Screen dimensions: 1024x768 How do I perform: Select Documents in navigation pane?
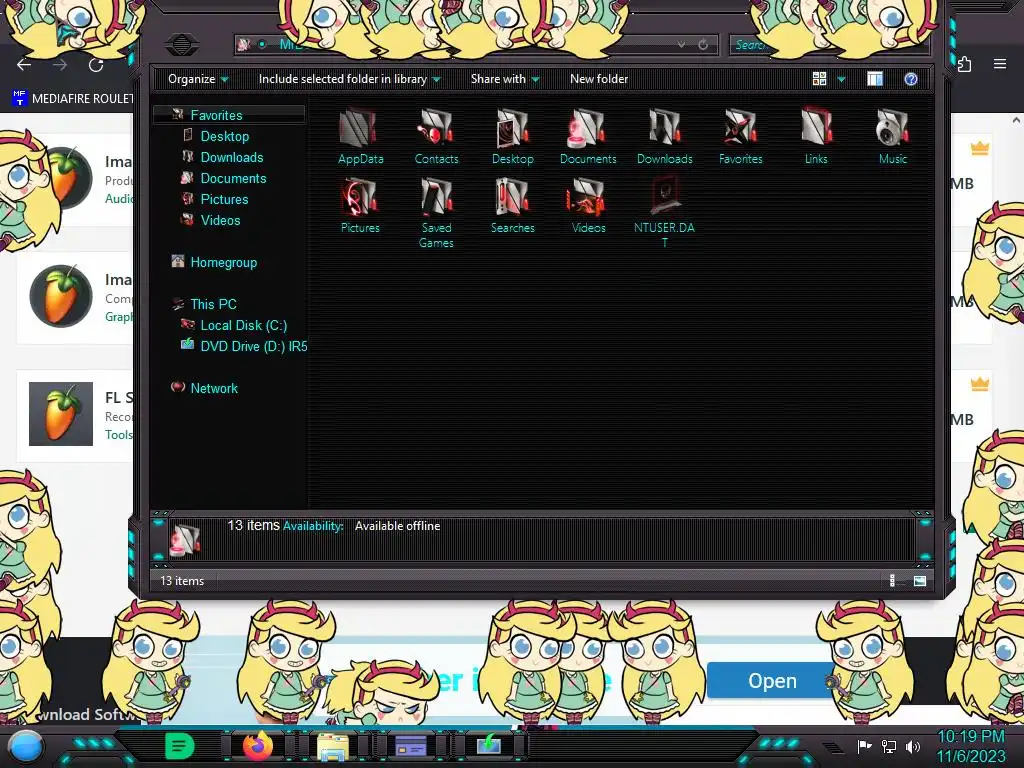[232, 178]
